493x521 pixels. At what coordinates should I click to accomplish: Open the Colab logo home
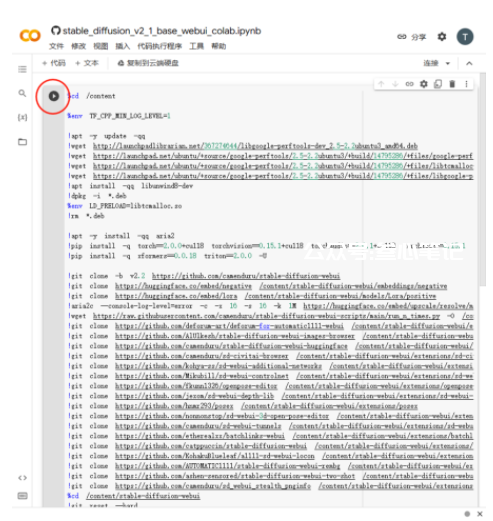click(x=30, y=35)
